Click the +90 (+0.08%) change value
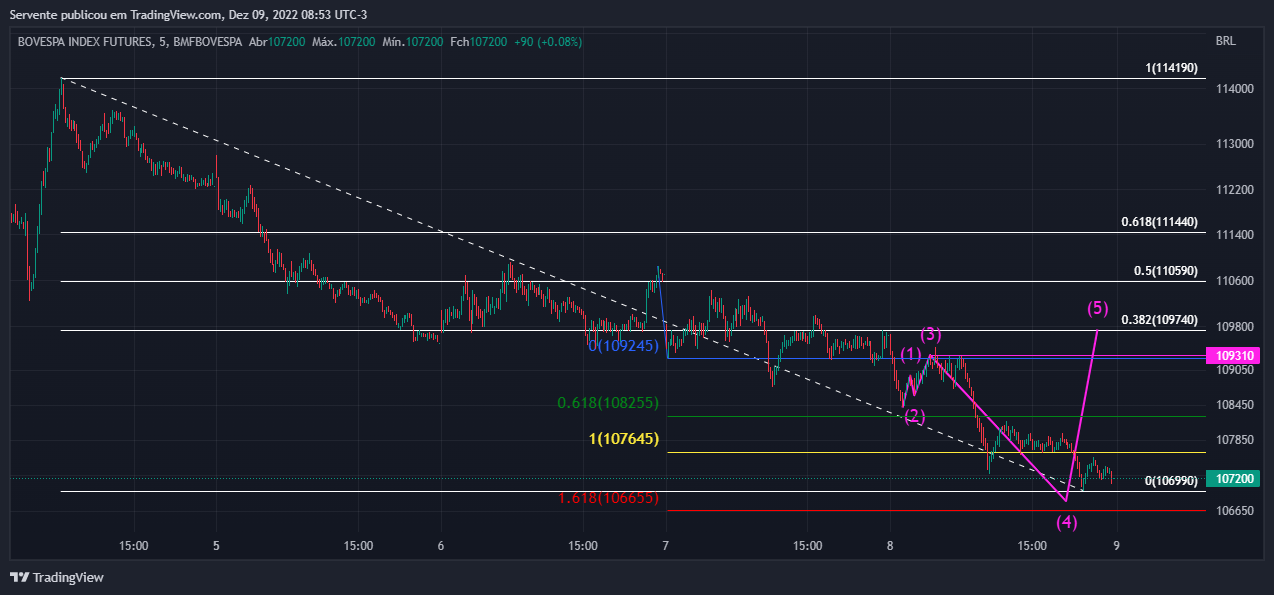 click(548, 42)
